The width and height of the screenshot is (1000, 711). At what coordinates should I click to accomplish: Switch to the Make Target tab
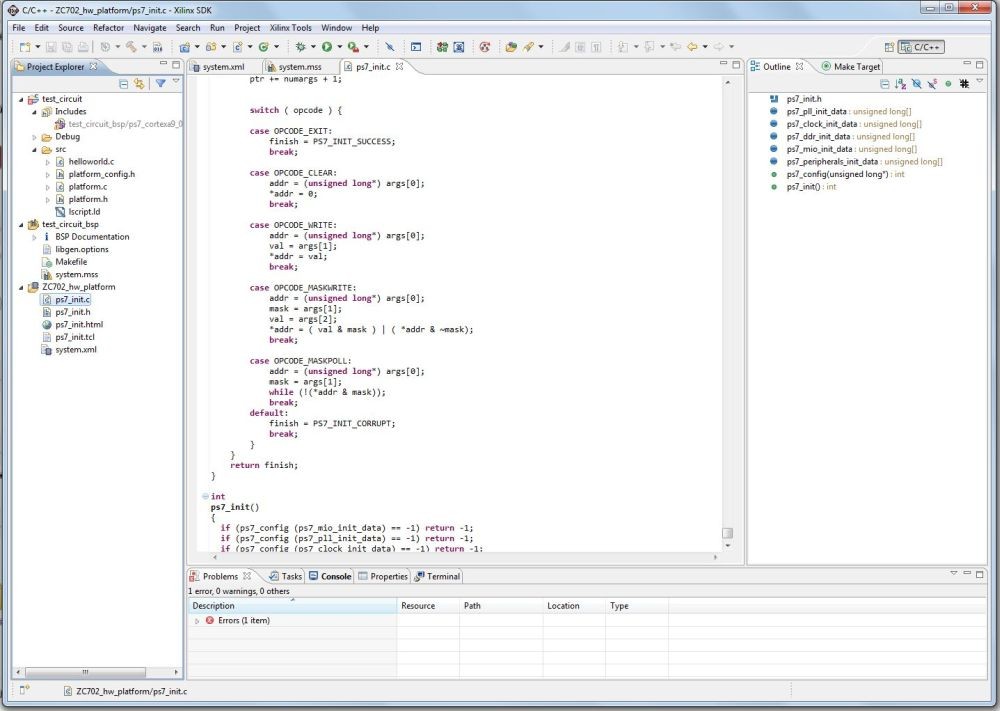point(851,66)
